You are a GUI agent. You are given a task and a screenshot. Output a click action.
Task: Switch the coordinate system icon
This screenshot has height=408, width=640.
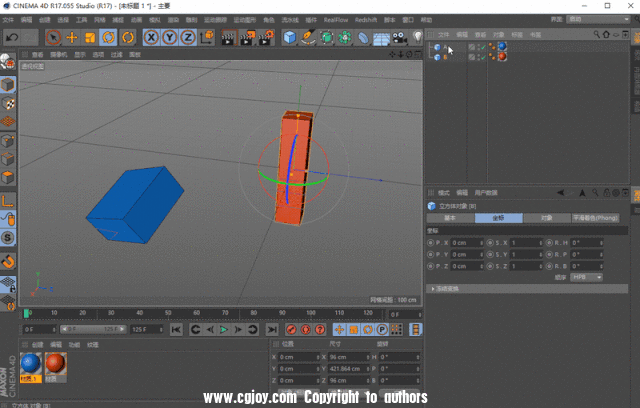tap(207, 38)
